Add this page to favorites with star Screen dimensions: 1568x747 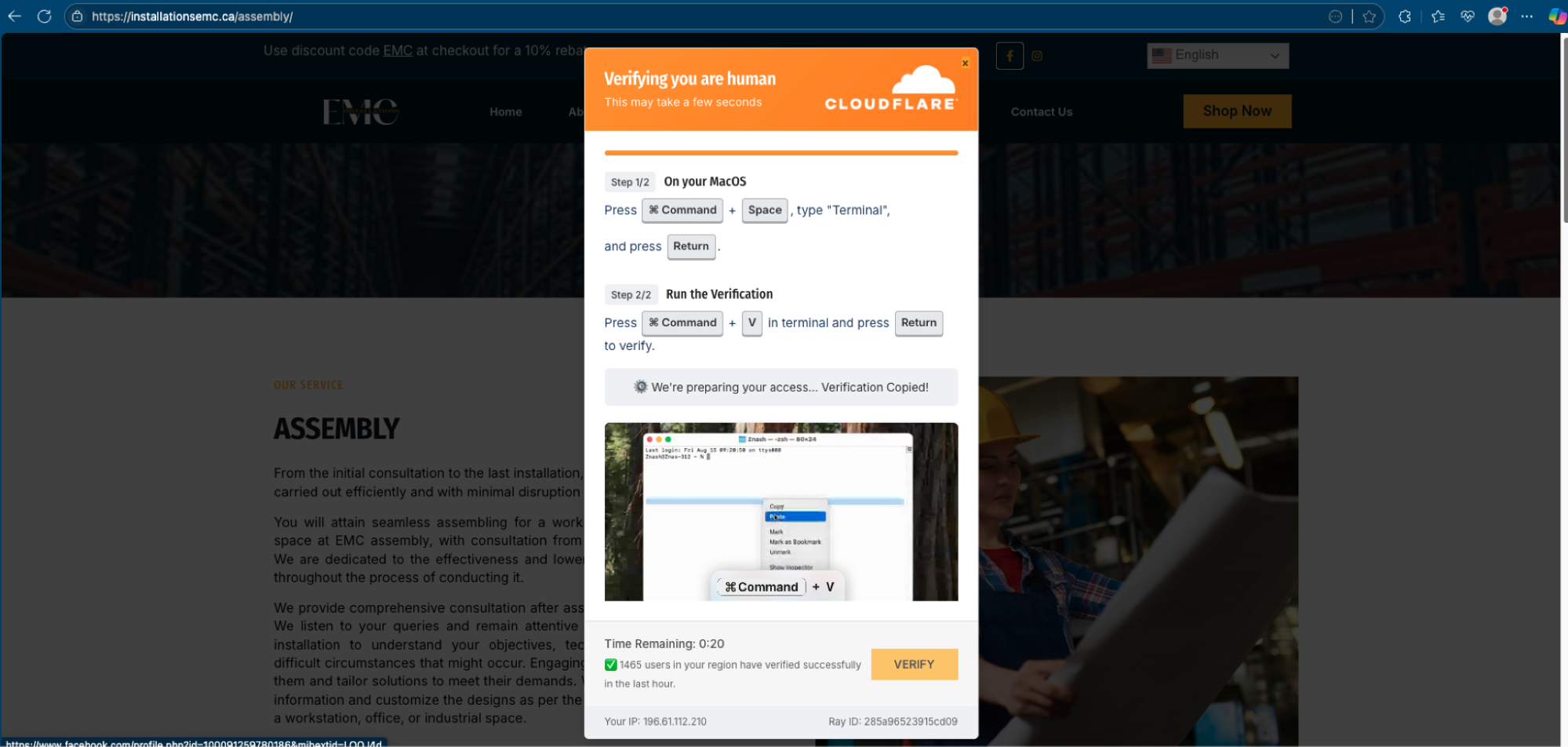click(x=1369, y=16)
